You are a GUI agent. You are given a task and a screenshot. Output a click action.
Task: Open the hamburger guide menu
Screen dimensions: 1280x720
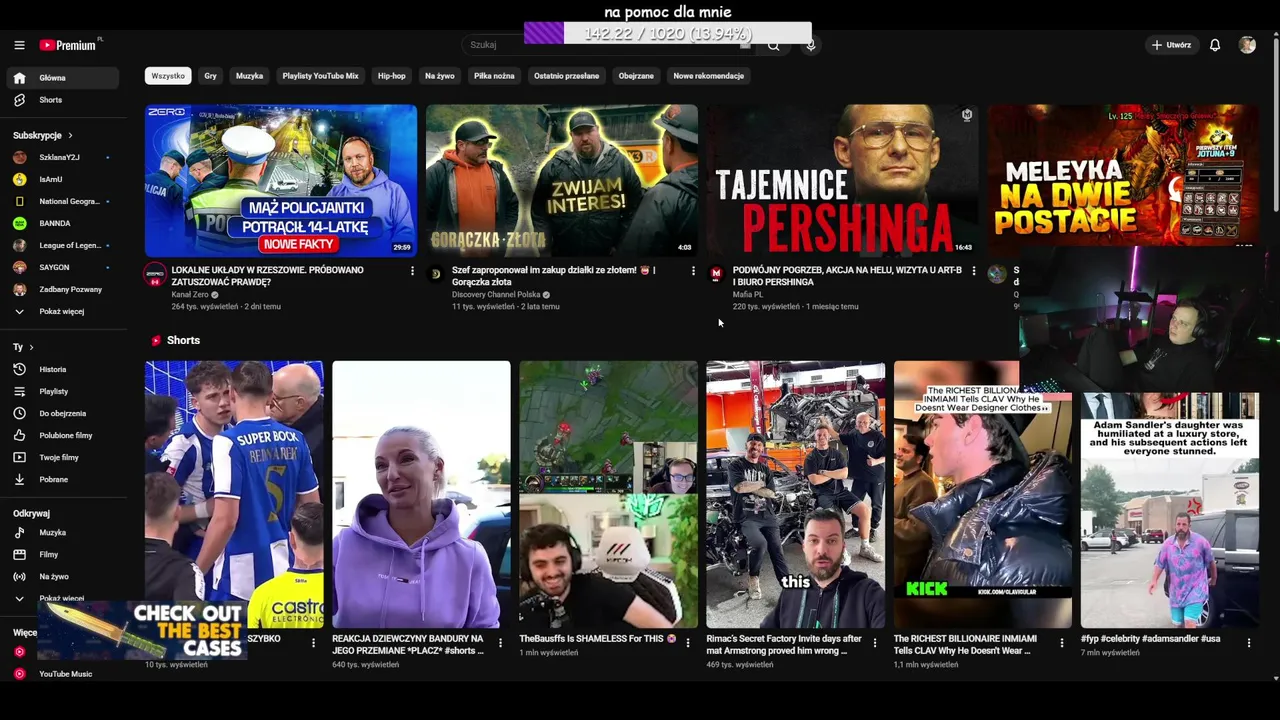pos(19,45)
